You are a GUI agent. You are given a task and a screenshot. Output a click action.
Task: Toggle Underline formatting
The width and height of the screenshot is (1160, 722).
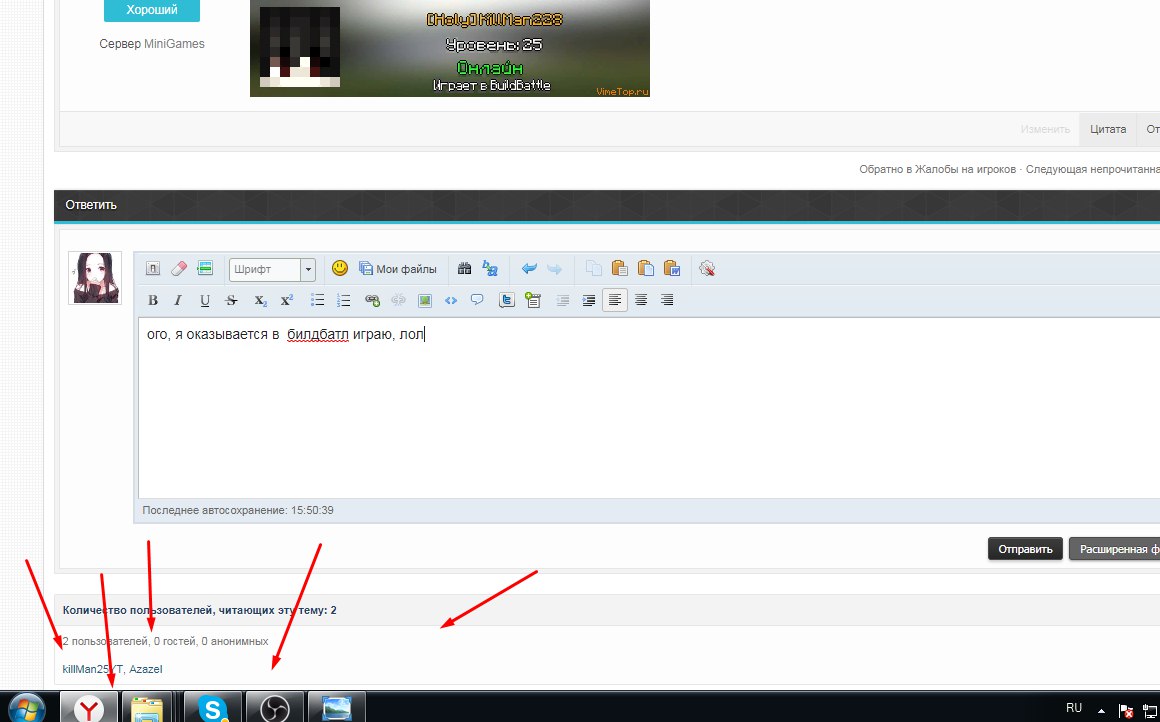pos(204,300)
